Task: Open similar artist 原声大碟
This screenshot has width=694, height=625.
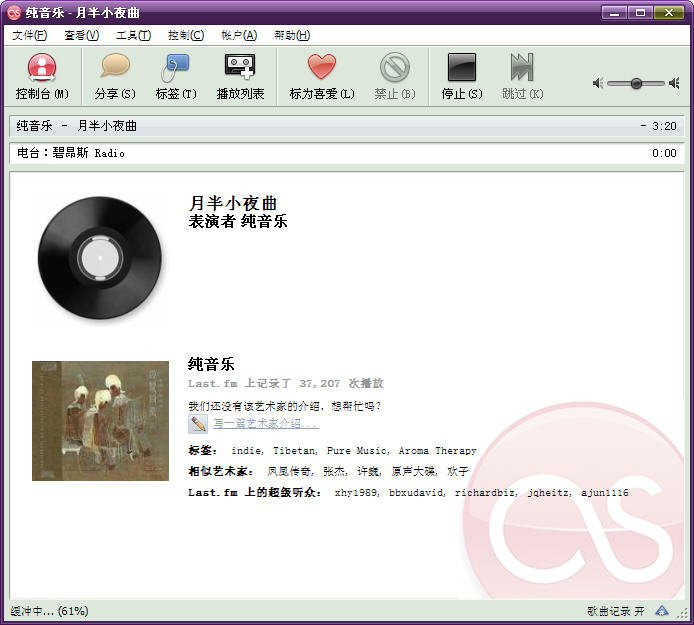Action: 414,471
